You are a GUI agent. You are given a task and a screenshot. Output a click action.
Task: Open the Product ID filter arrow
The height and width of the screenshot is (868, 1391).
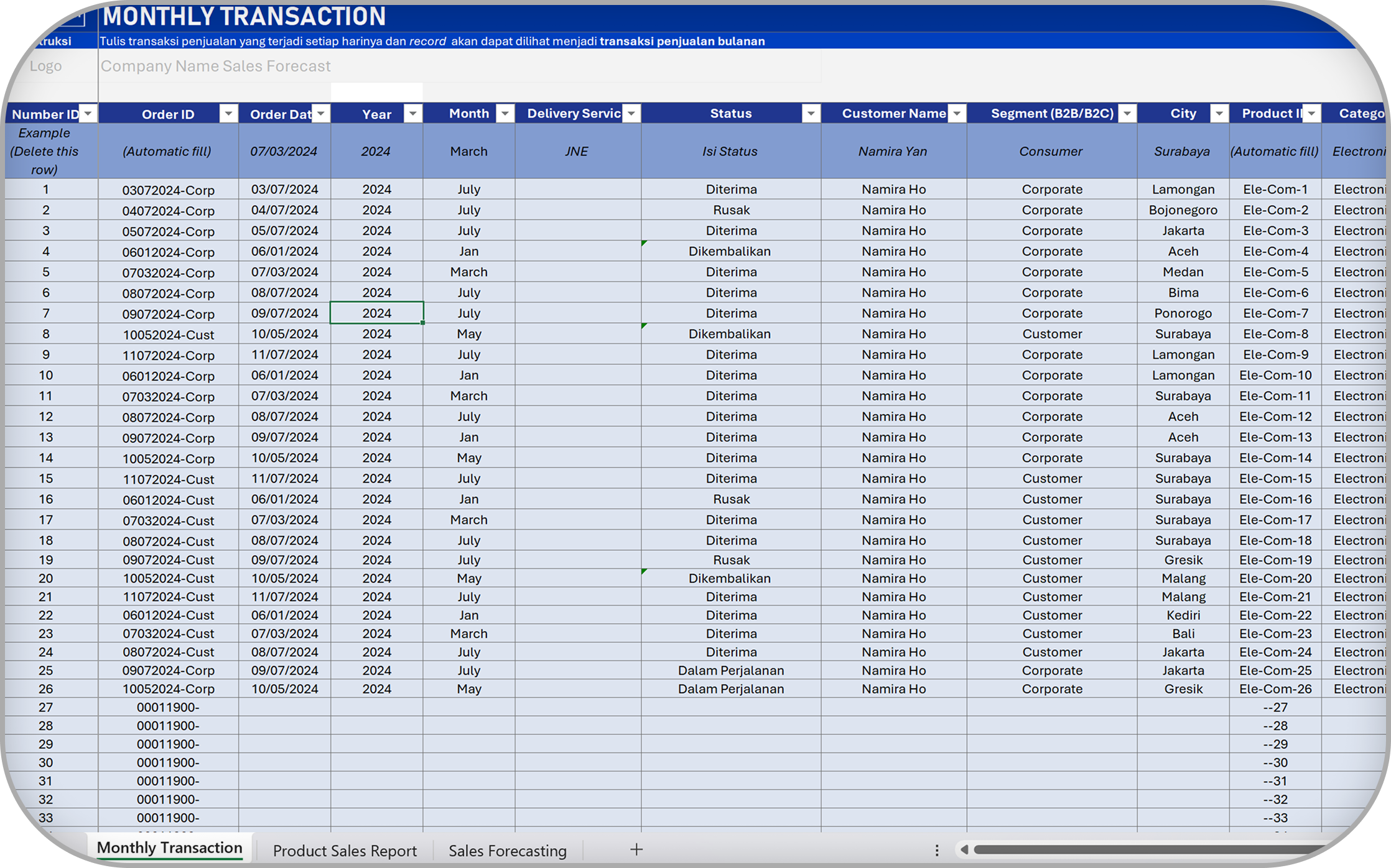[x=1311, y=114]
